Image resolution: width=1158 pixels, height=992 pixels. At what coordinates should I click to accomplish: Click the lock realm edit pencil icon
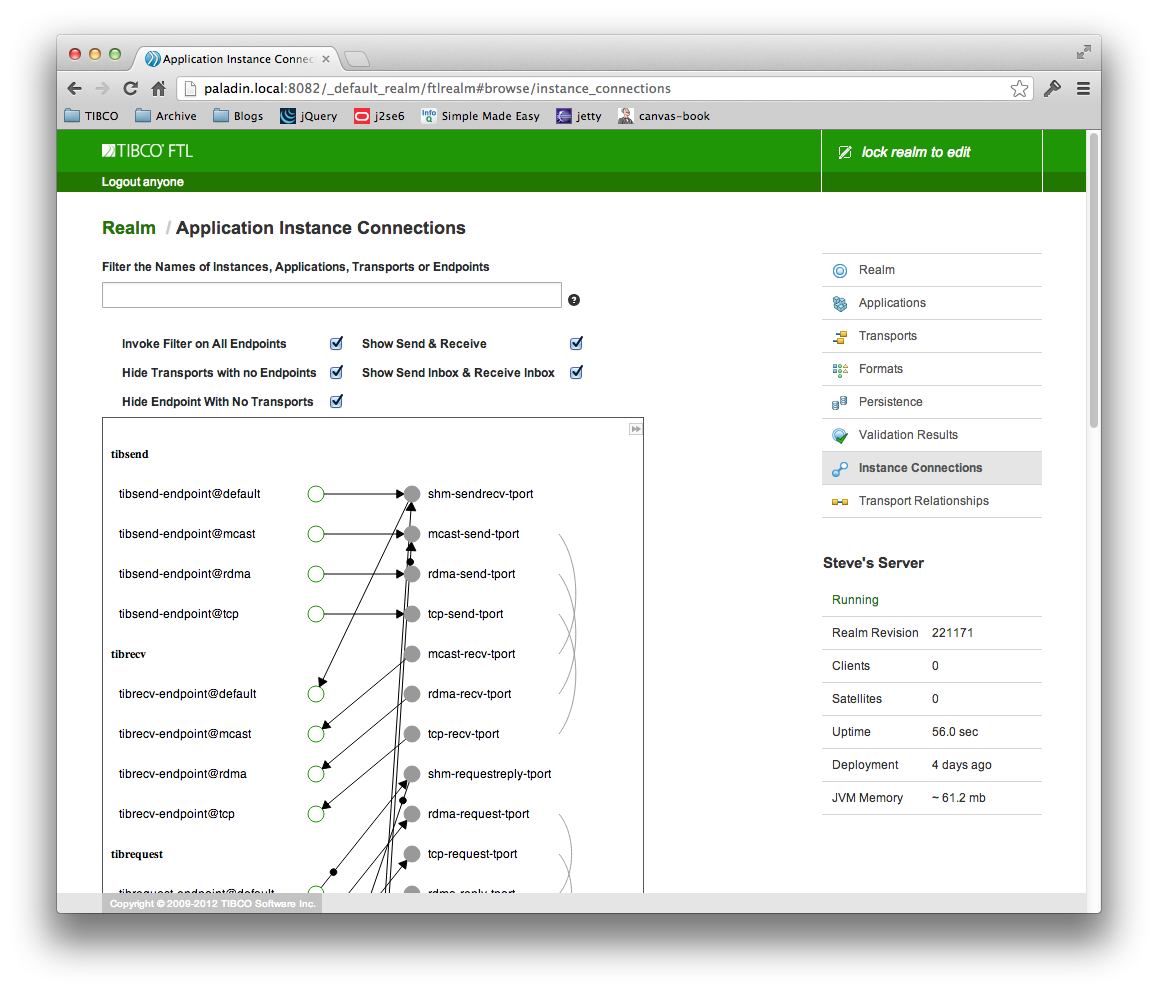[x=845, y=152]
